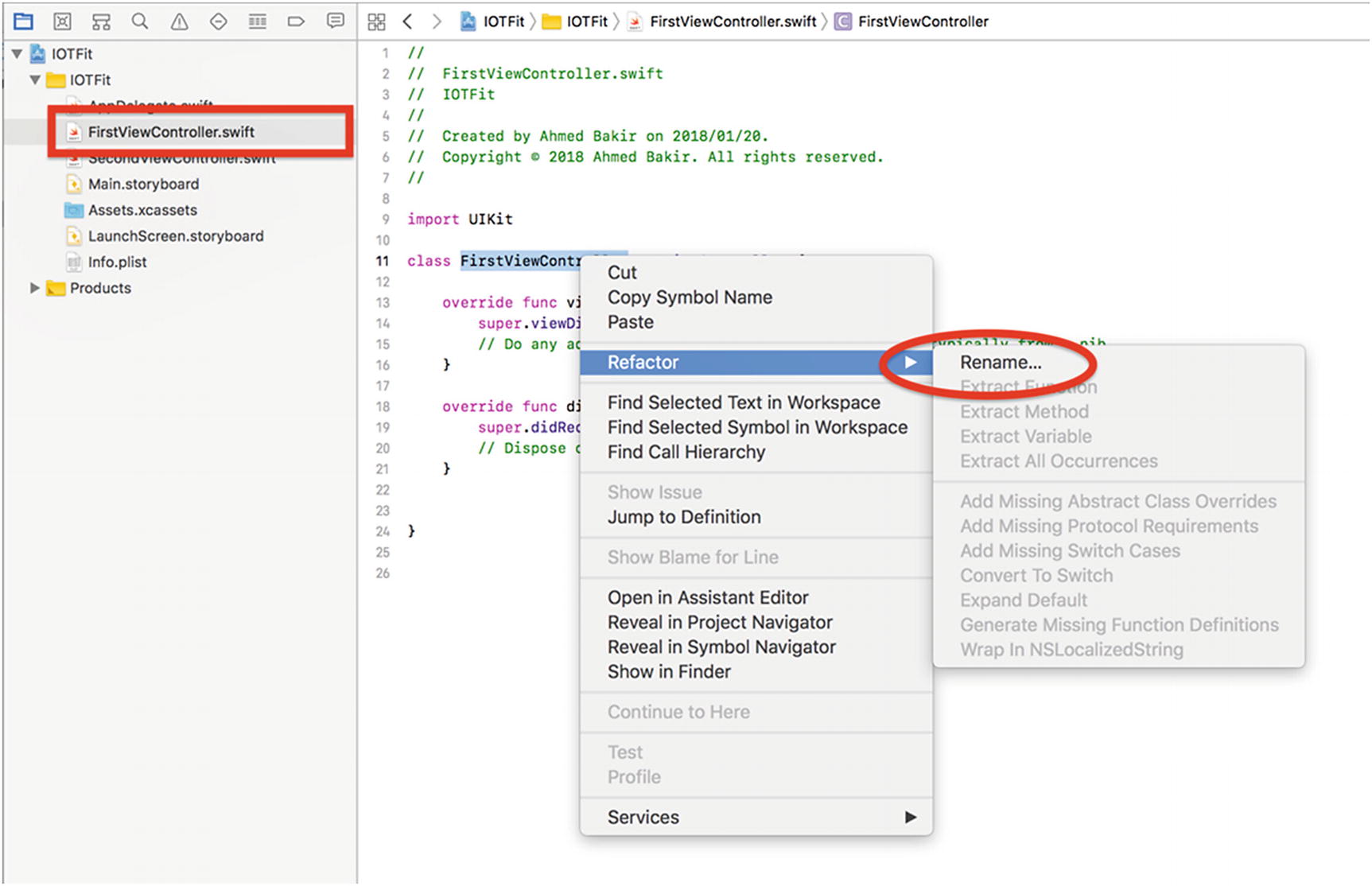Screen dimensions: 1372x886
Task: Select the Products folder
Action: [x=89, y=288]
